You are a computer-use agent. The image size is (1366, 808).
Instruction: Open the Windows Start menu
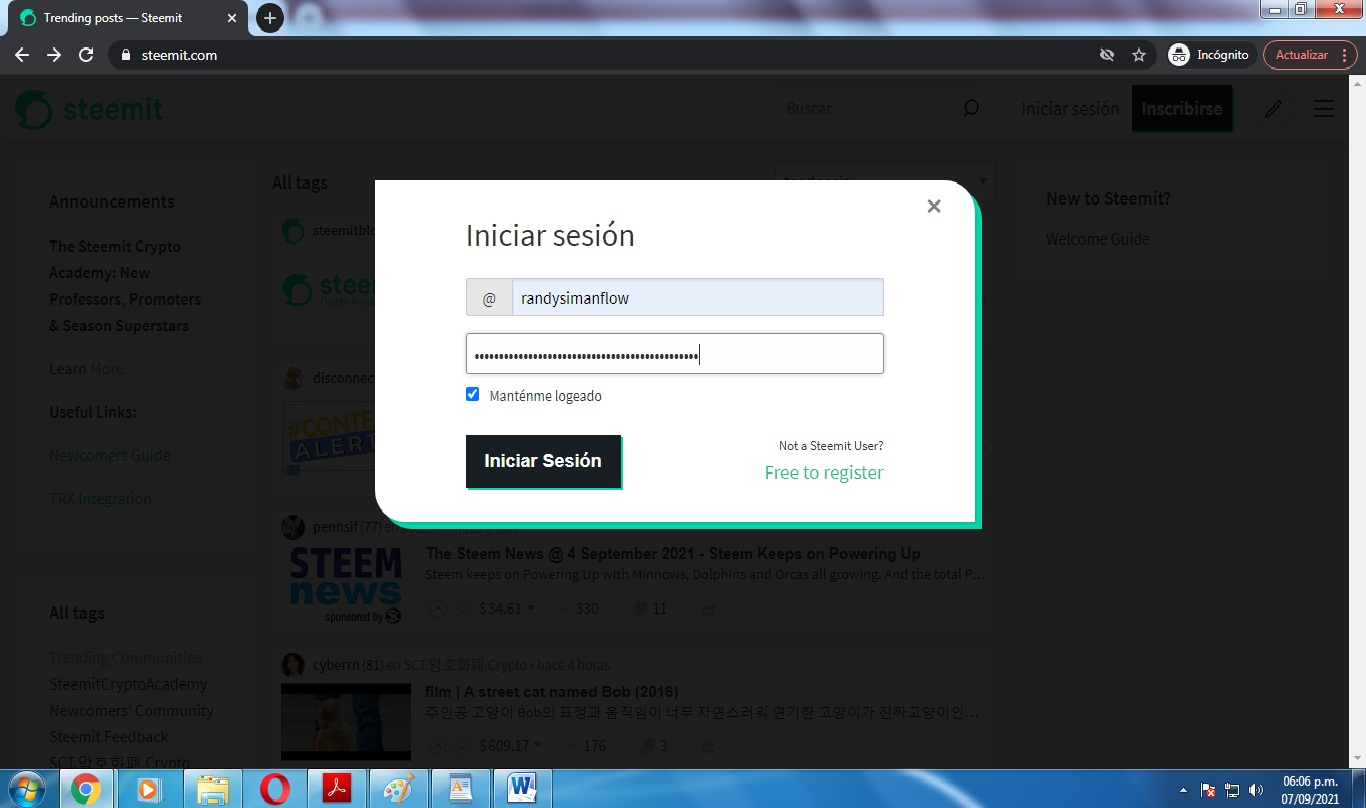click(27, 789)
